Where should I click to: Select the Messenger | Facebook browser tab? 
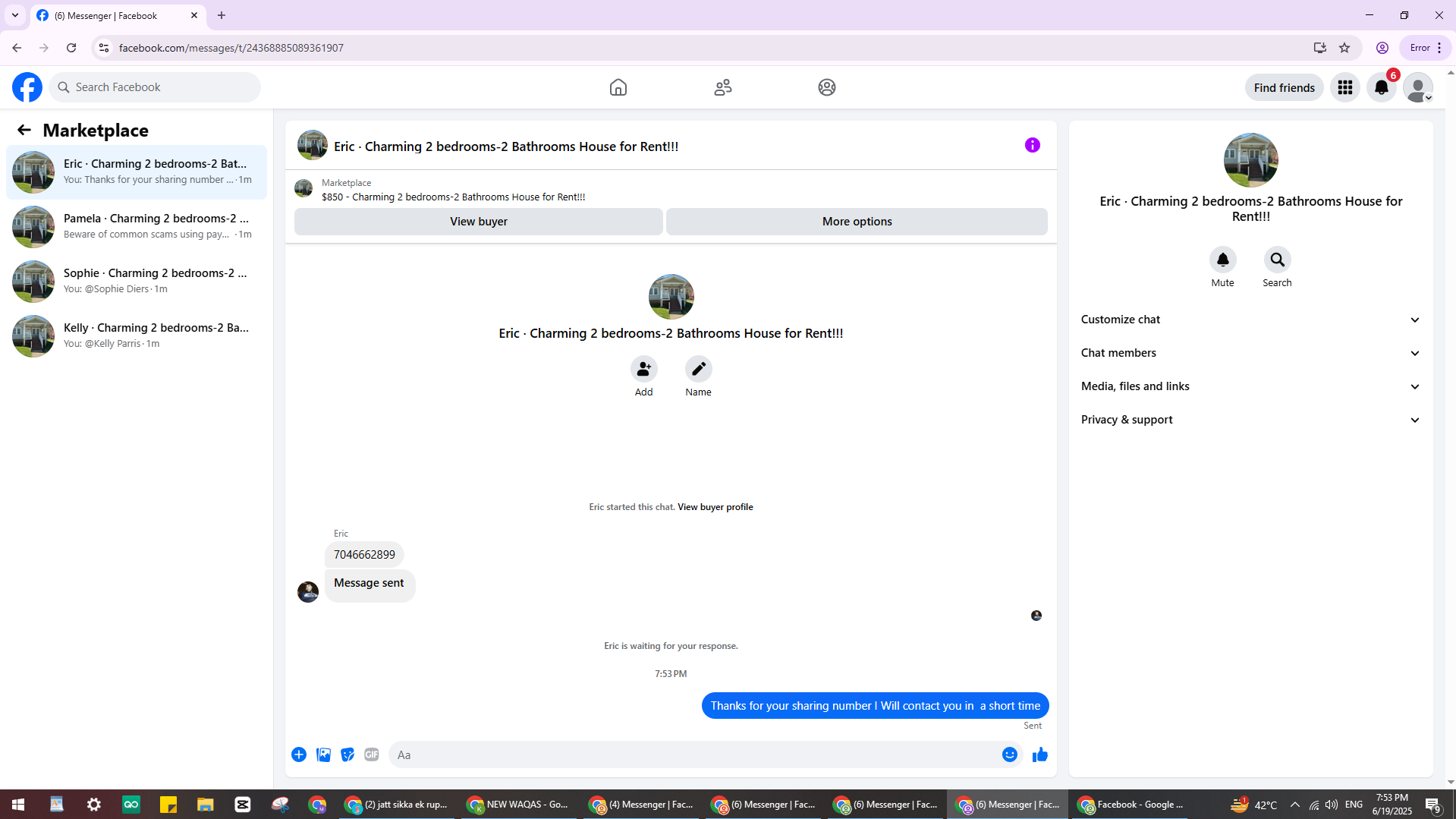tap(118, 16)
